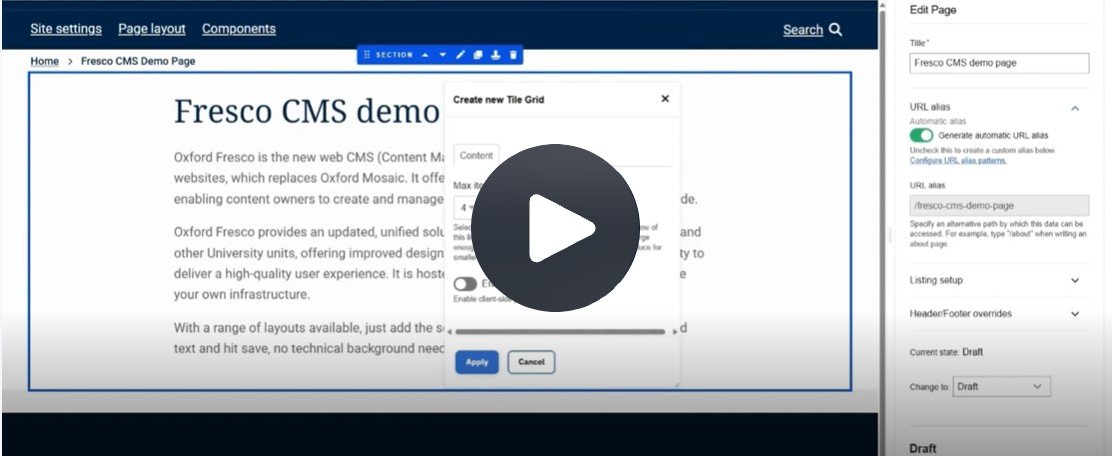Click the 'Fresco CMS demo' page heading
Screen dimensions: 1112x456
tap(306, 111)
